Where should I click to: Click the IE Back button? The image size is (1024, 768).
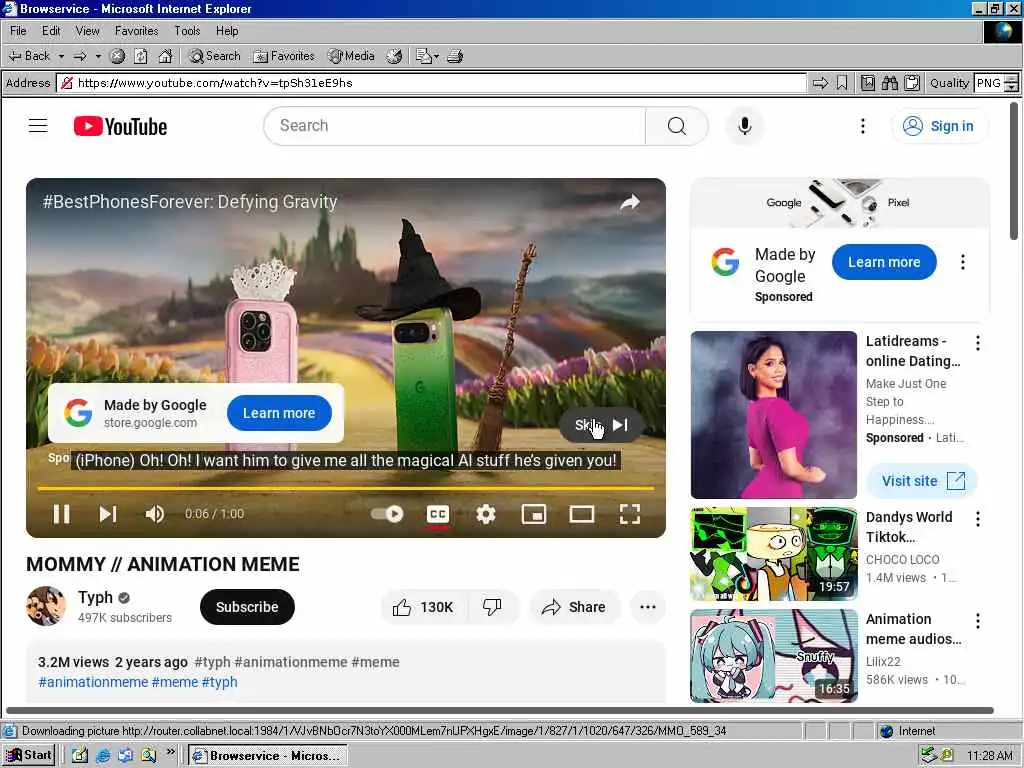click(x=29, y=56)
